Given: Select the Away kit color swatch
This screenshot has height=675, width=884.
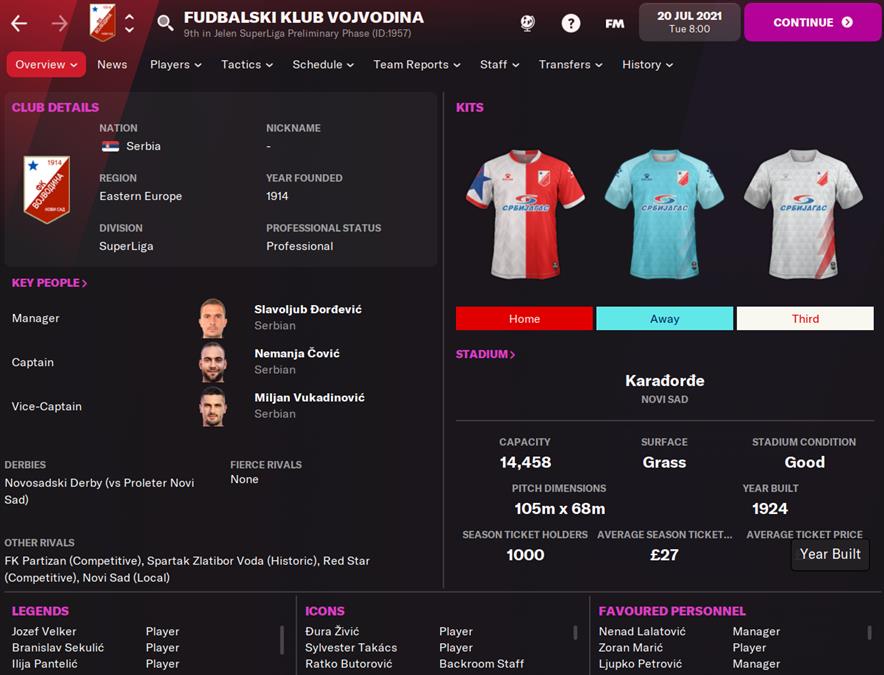Looking at the screenshot, I should [665, 319].
